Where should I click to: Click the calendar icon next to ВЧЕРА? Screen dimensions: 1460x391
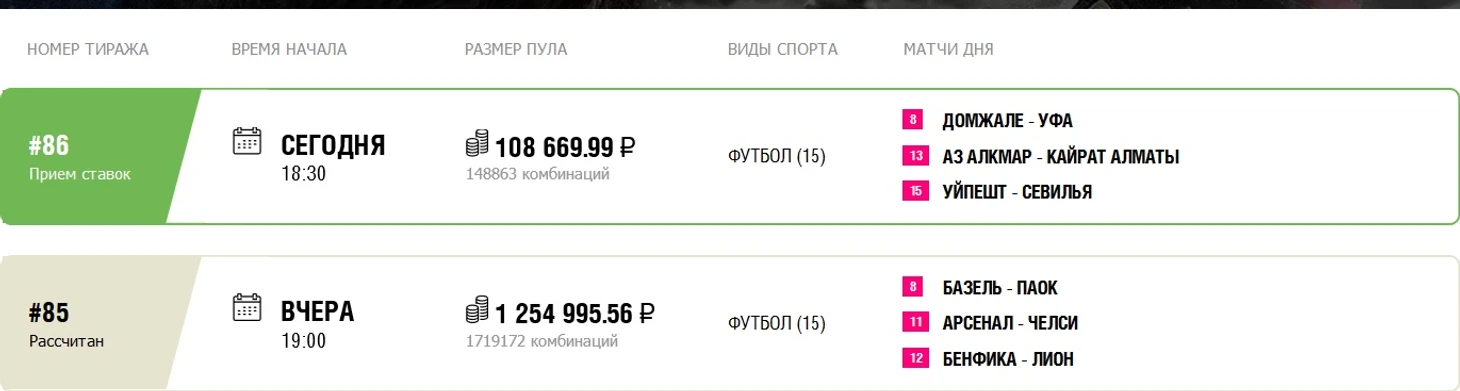tap(246, 307)
